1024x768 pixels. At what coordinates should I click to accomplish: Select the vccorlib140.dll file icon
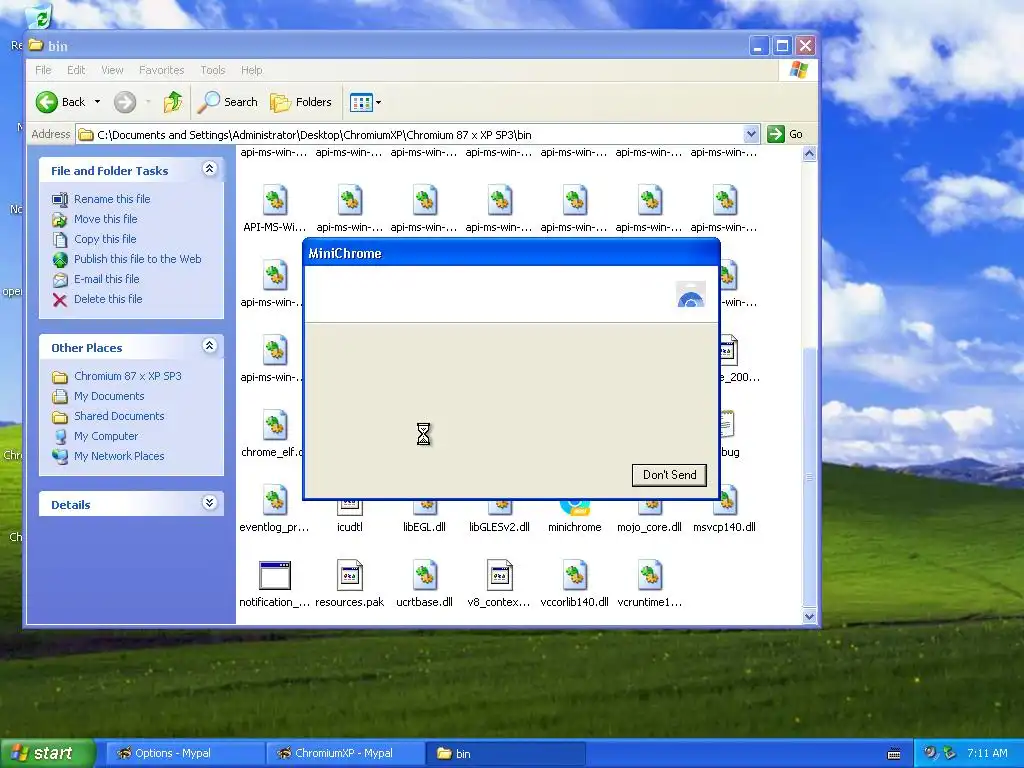pyautogui.click(x=575, y=575)
